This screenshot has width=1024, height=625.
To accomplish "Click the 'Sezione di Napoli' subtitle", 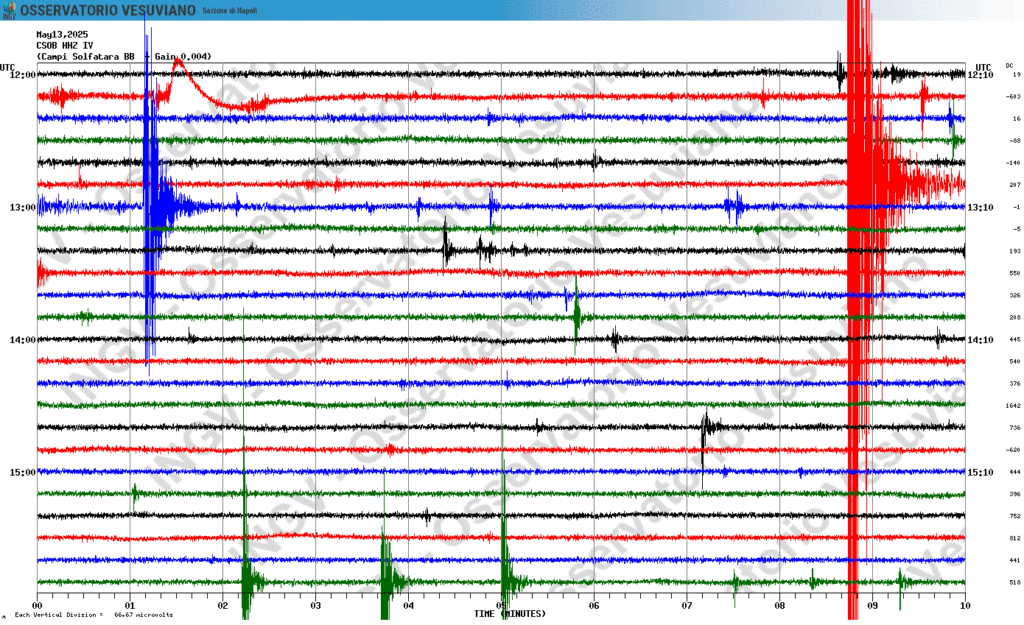I will (x=230, y=11).
